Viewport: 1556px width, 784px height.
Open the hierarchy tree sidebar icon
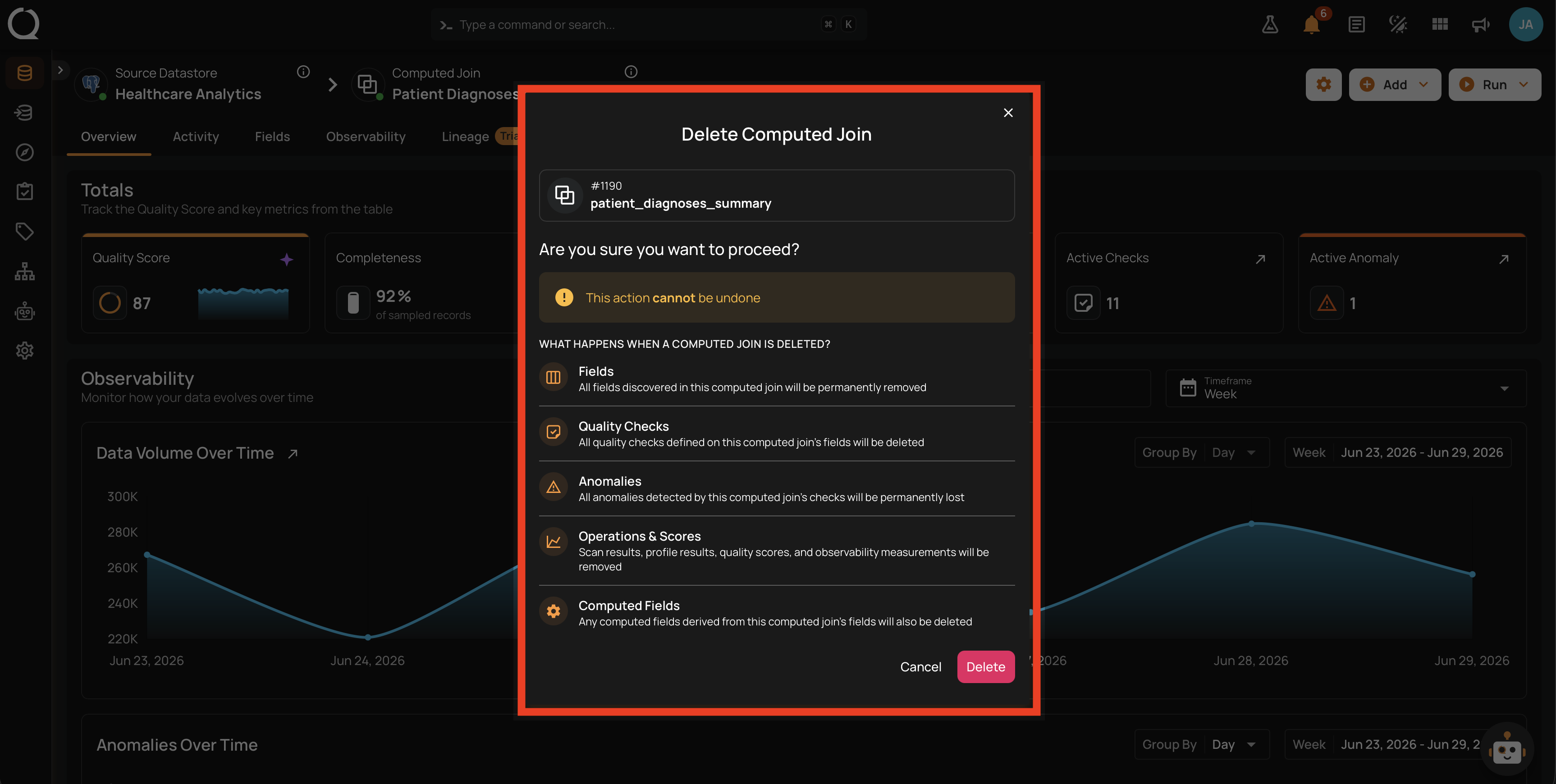click(25, 271)
